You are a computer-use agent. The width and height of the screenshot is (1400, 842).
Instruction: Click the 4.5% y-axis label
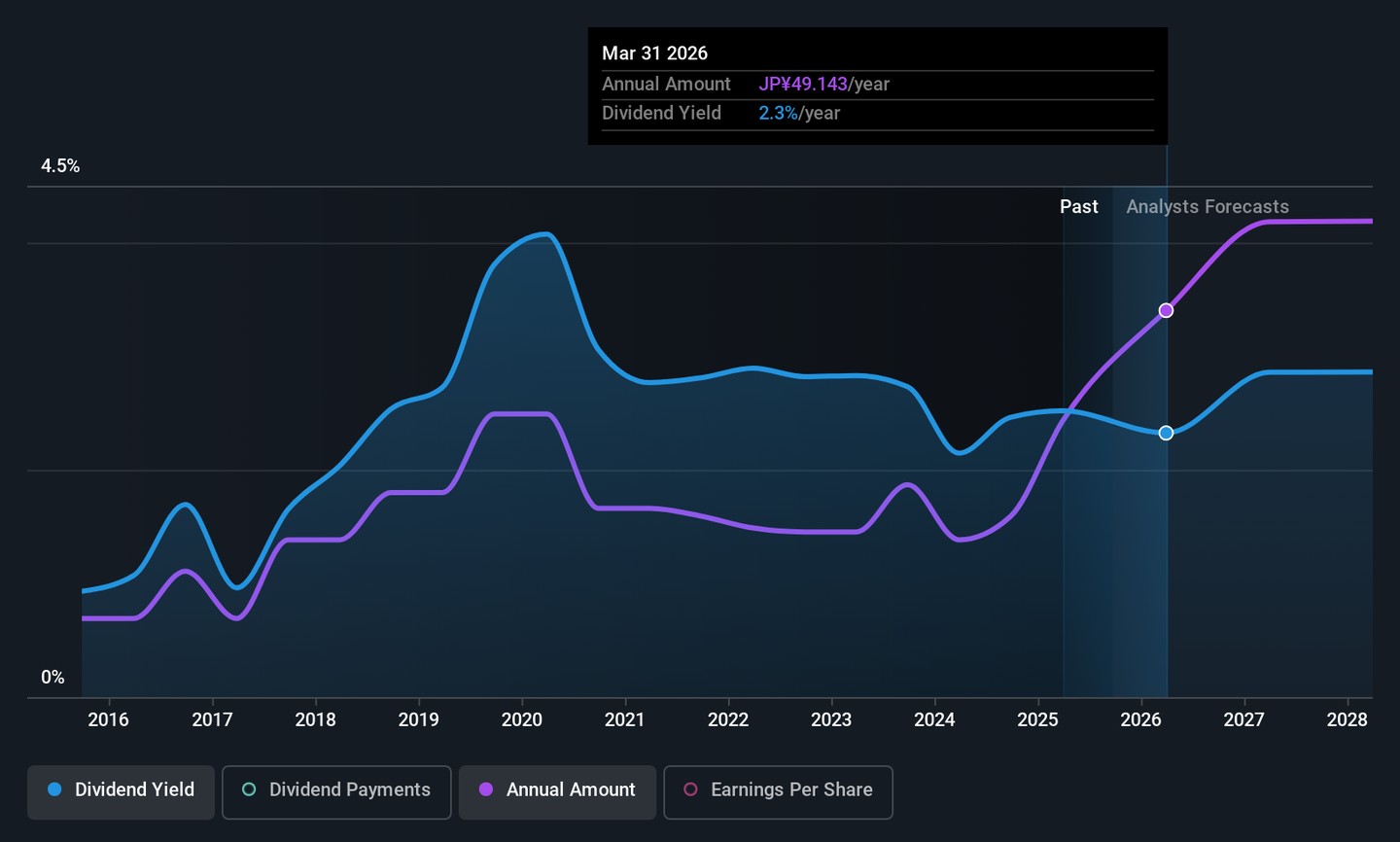click(x=60, y=166)
